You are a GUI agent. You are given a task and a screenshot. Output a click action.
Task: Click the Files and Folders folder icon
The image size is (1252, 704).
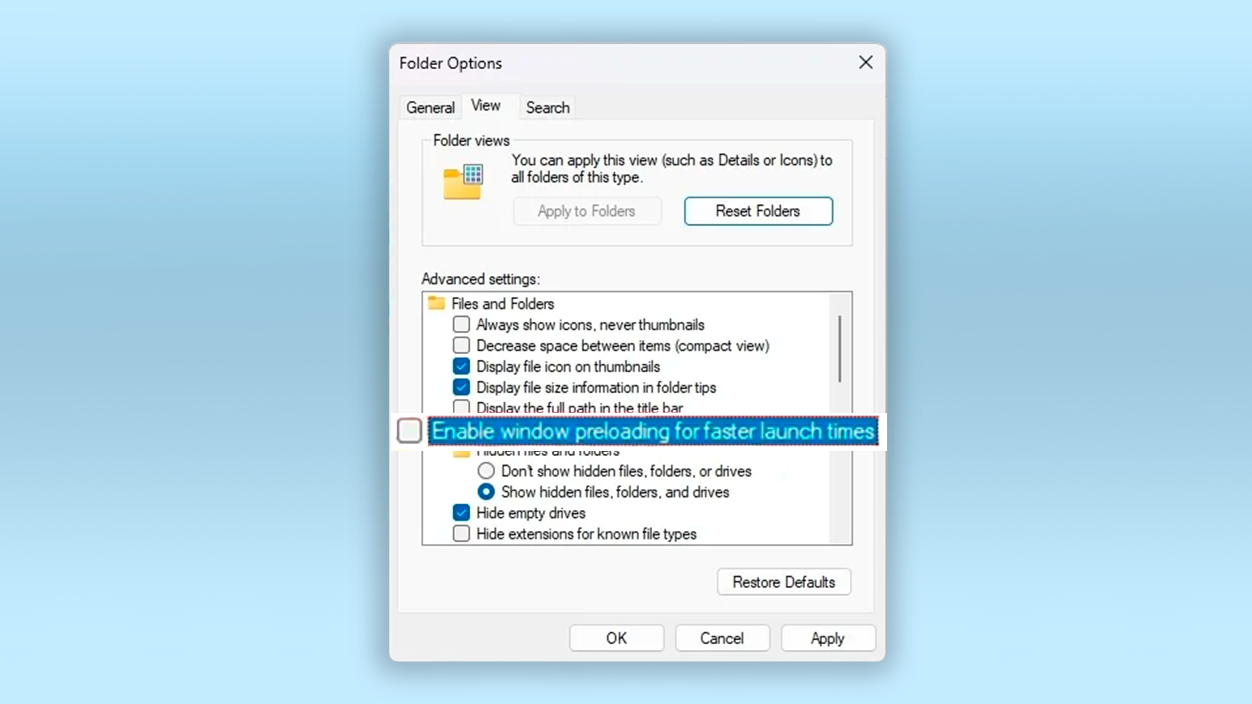[x=436, y=303]
